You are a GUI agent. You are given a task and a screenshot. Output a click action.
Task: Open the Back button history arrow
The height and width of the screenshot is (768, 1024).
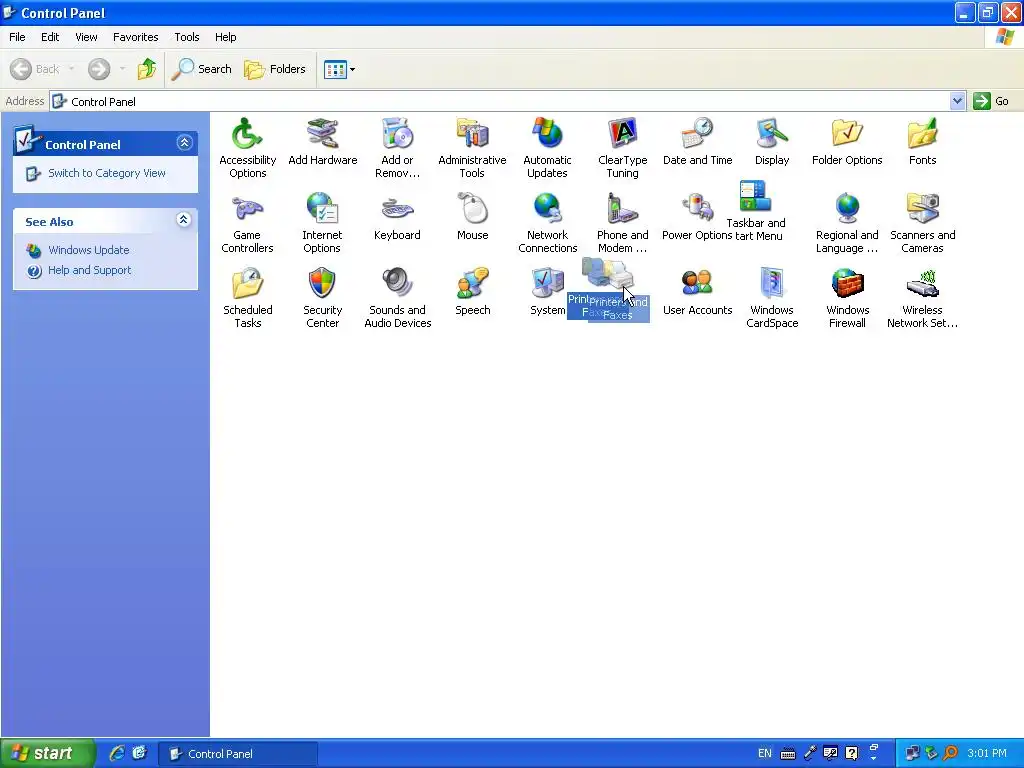(x=71, y=69)
